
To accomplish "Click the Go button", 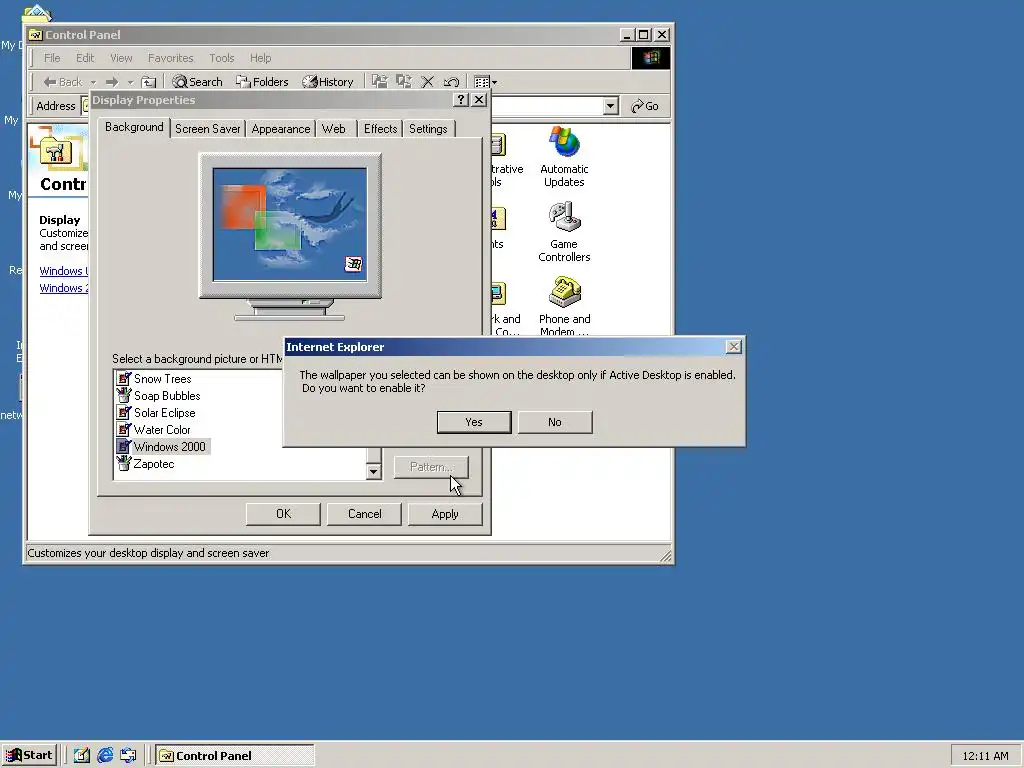I will click(x=645, y=106).
